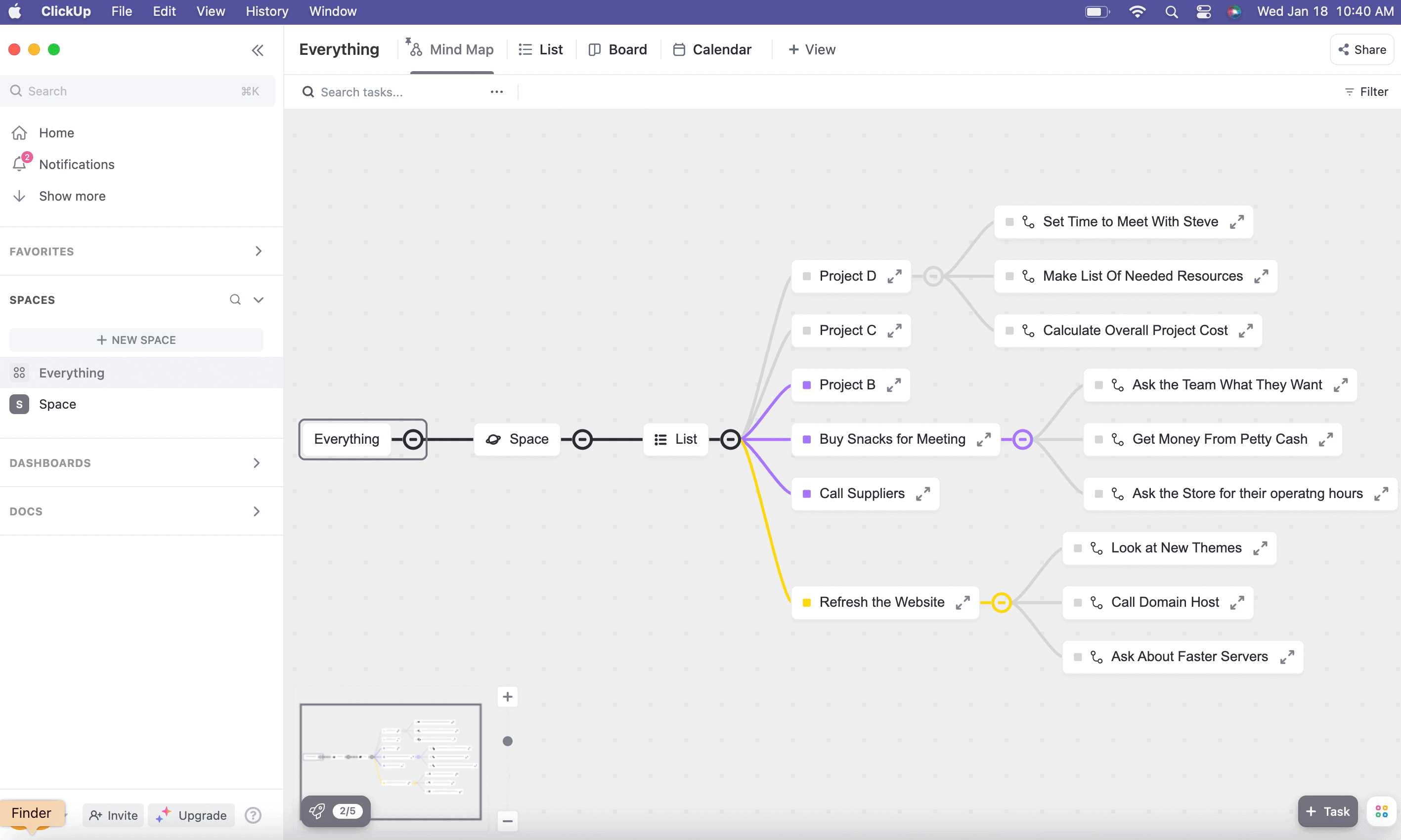Open the rocket onboarding progress icon

(317, 810)
